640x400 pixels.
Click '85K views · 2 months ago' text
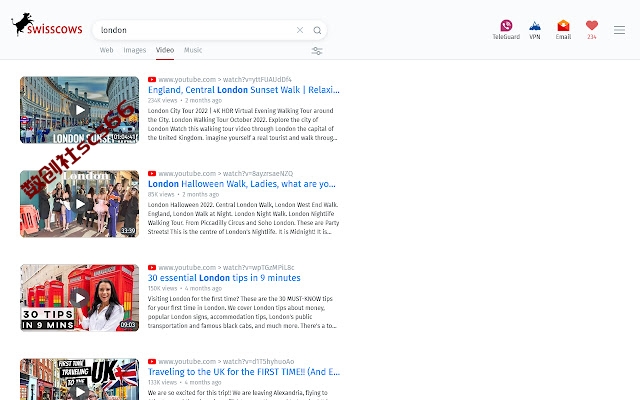(183, 194)
